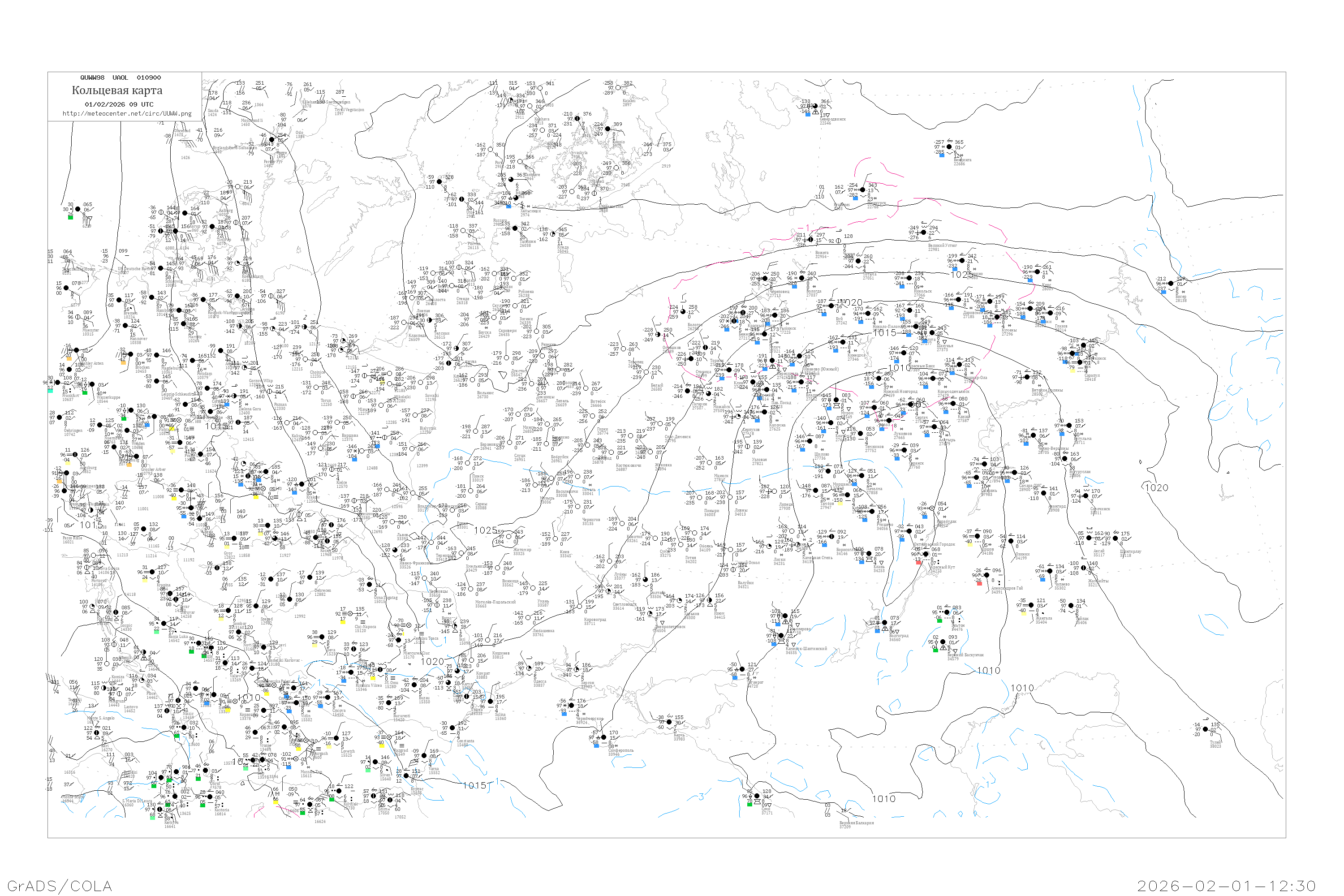Click the Северодвинск station label
Screen dimensions: 1344x896
[832, 121]
